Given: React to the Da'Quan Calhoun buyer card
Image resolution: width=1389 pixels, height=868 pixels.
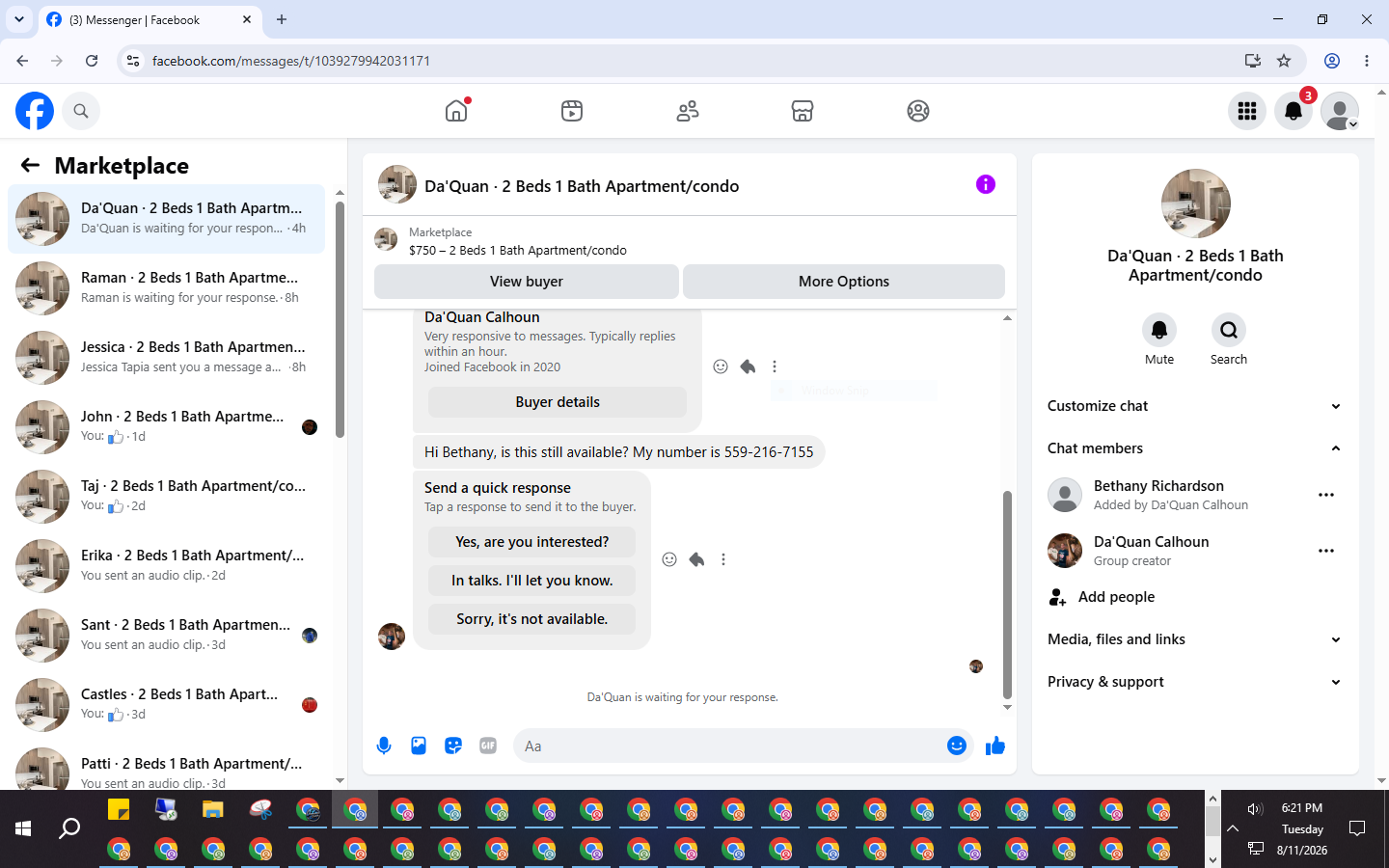Looking at the screenshot, I should click(721, 366).
